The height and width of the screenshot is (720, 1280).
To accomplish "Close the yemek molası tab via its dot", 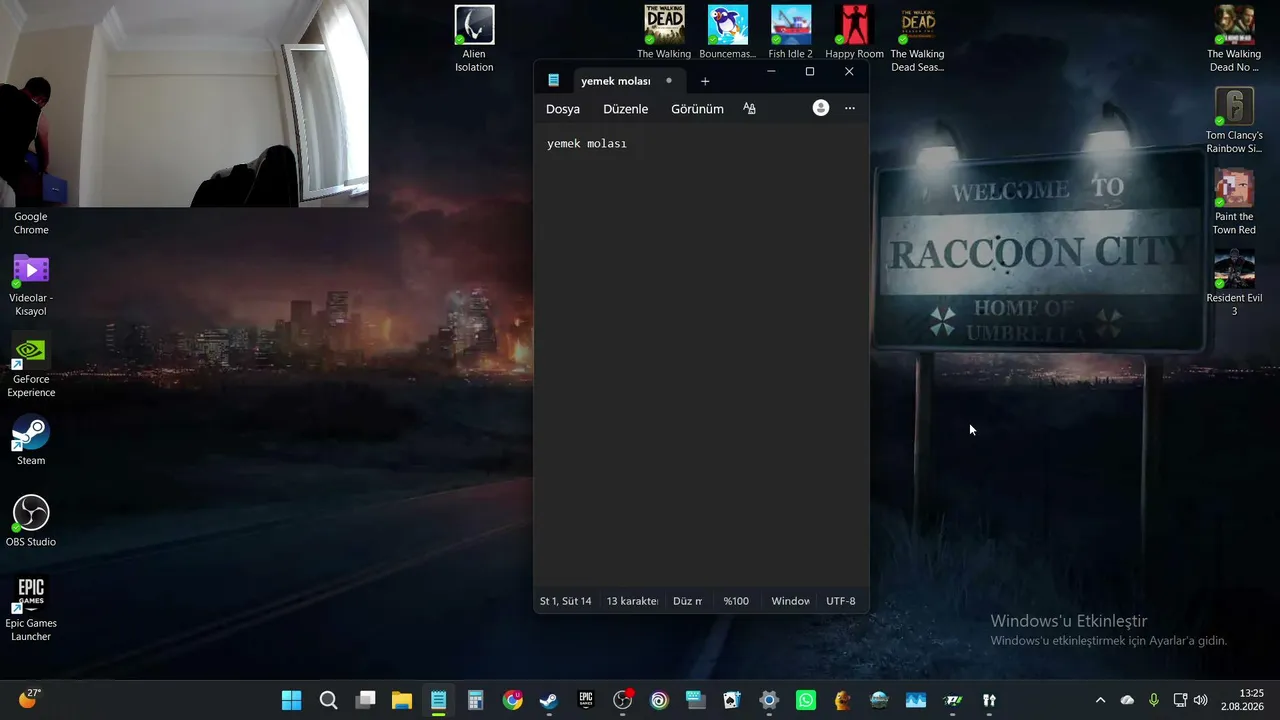I will (x=669, y=81).
